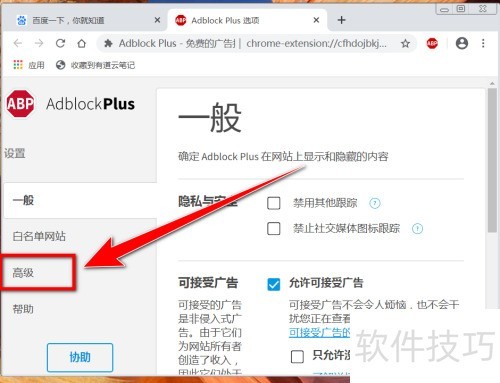Image resolution: width=500 pixels, height=383 pixels.
Task: Open the 应用 apps grid shortcut
Action: 29,65
